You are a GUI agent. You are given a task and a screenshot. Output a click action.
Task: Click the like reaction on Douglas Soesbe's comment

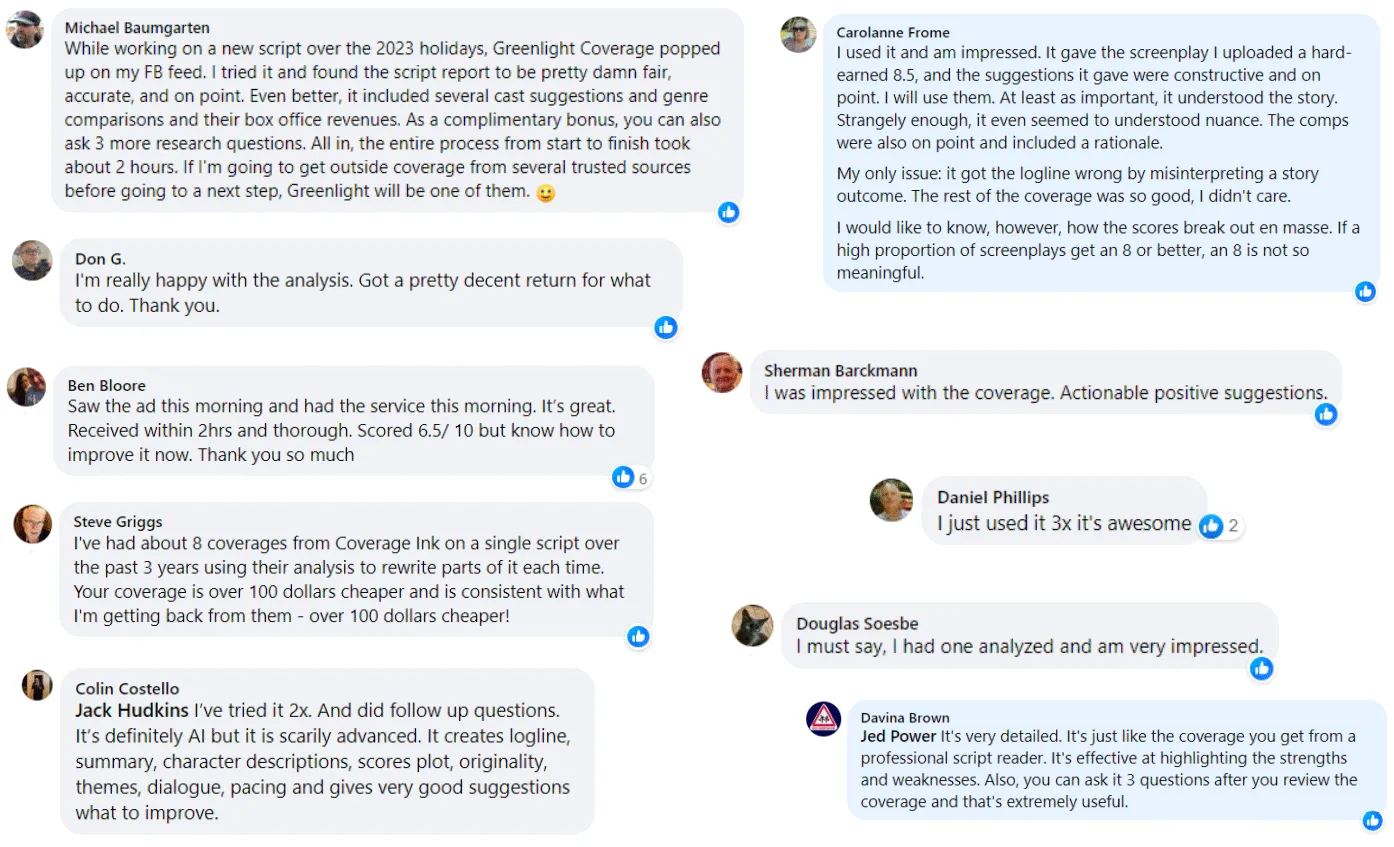point(1262,668)
